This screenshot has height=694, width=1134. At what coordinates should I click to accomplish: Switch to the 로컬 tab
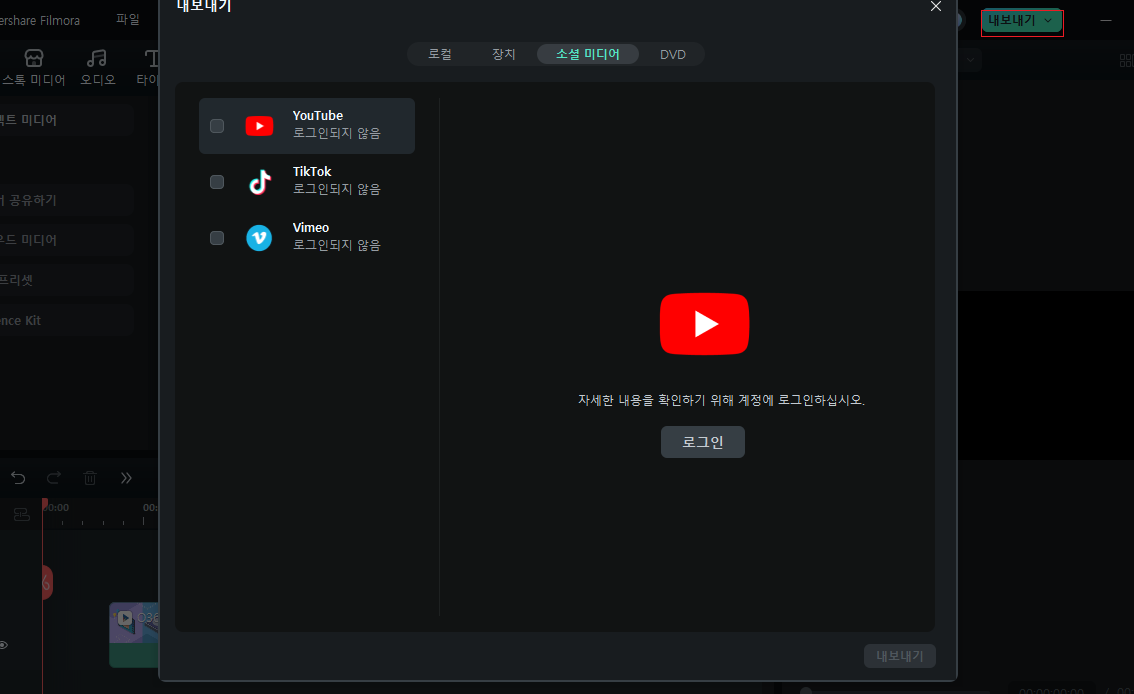pos(440,54)
